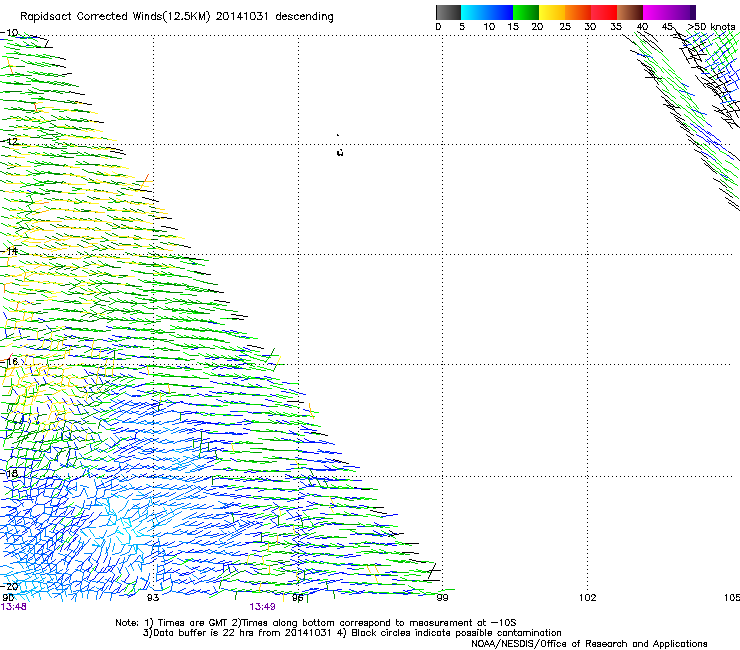This screenshot has width=740, height=650.
Task: Click the brown 35-40 knots legend segment
Action: 630,12
